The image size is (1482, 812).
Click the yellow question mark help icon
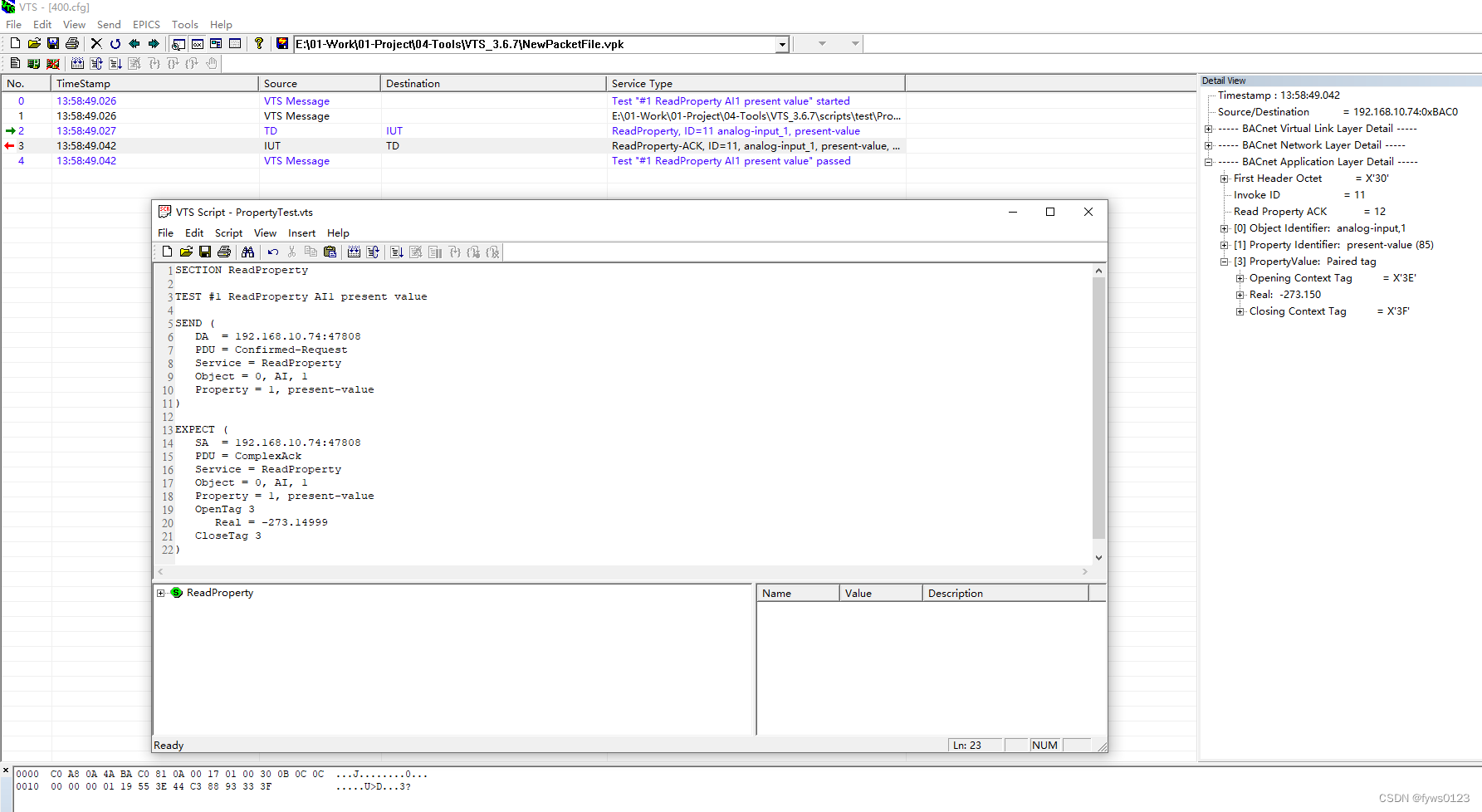[259, 43]
